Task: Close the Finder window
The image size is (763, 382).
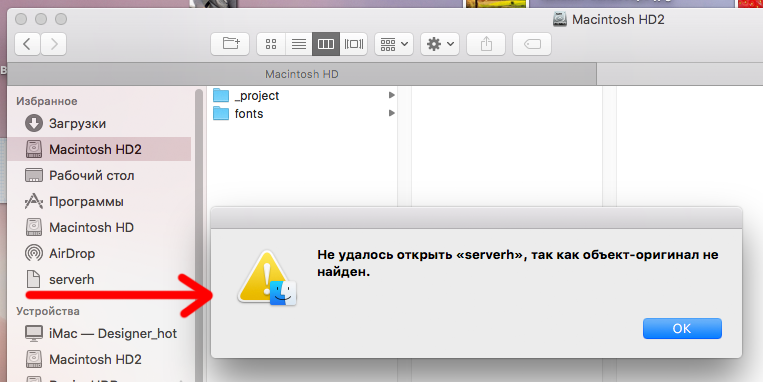Action: [x=21, y=19]
